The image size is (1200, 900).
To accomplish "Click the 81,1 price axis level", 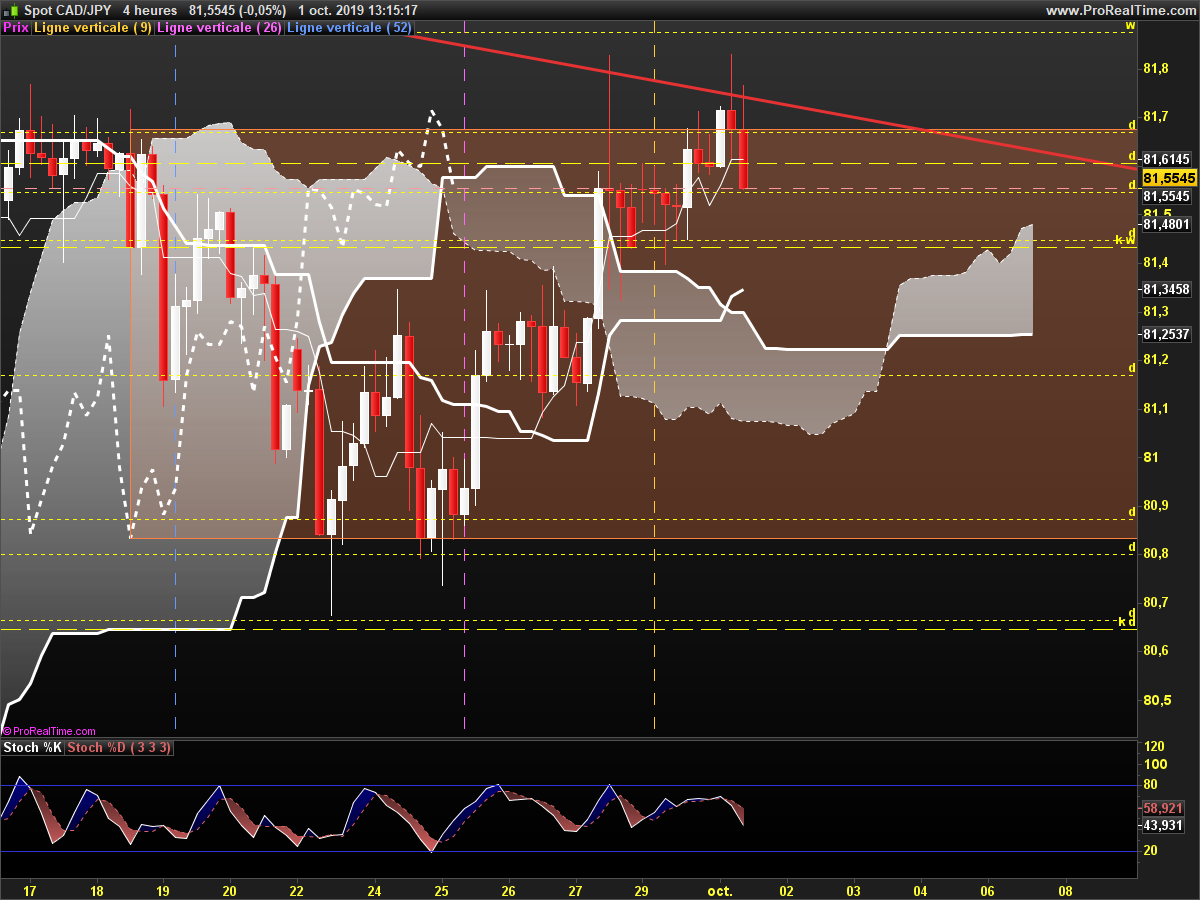I will click(x=1156, y=408).
